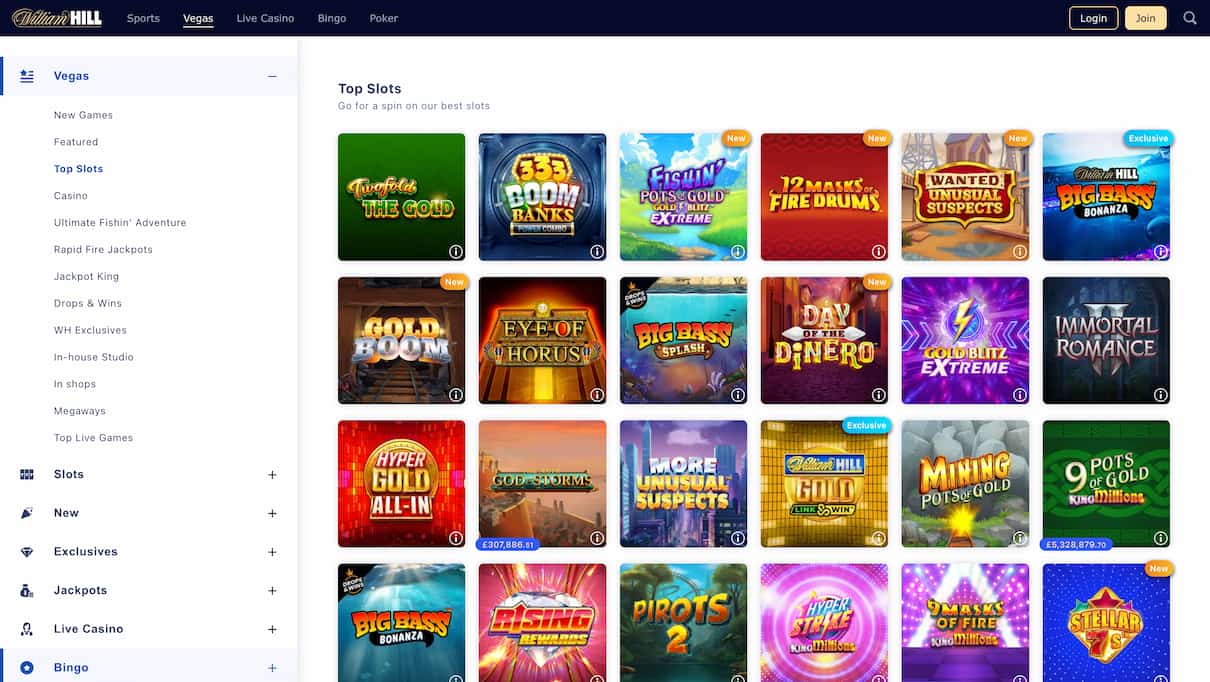Click the Vegas sidebar section icon
This screenshot has width=1210, height=682.
[27, 76]
